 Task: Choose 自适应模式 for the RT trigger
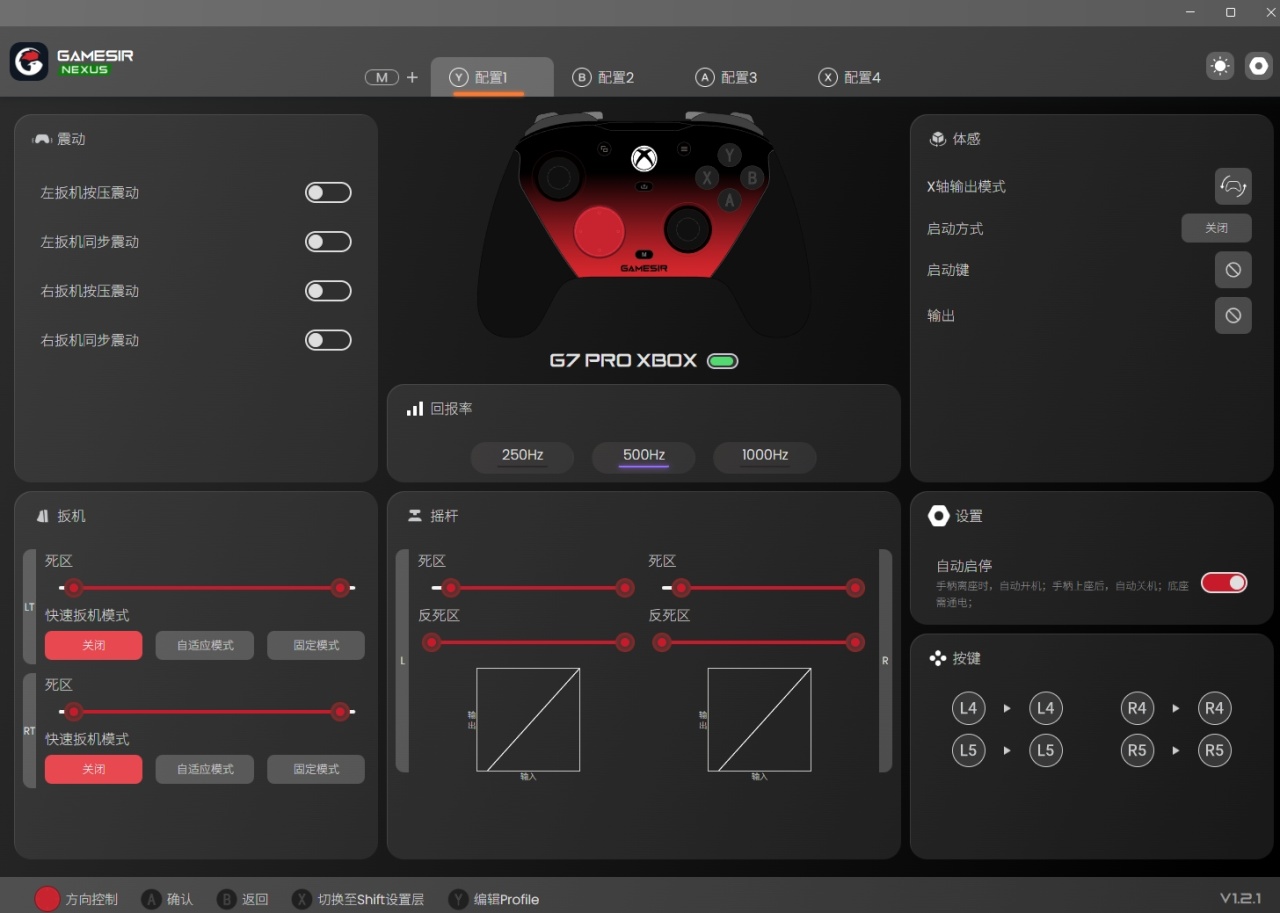205,769
